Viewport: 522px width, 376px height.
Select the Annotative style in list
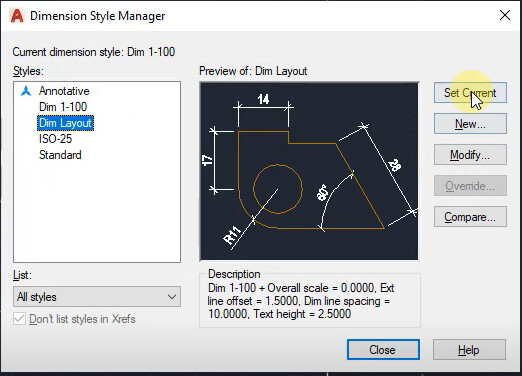pyautogui.click(x=64, y=91)
